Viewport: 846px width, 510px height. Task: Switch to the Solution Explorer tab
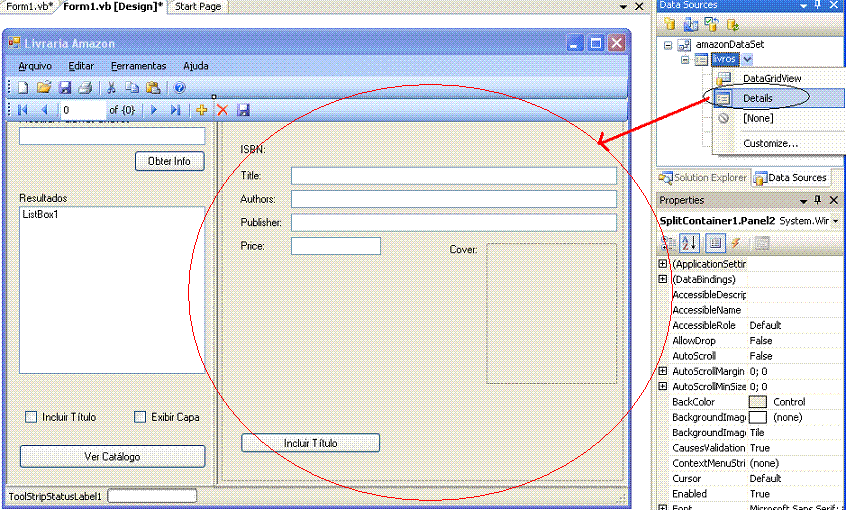click(x=702, y=178)
